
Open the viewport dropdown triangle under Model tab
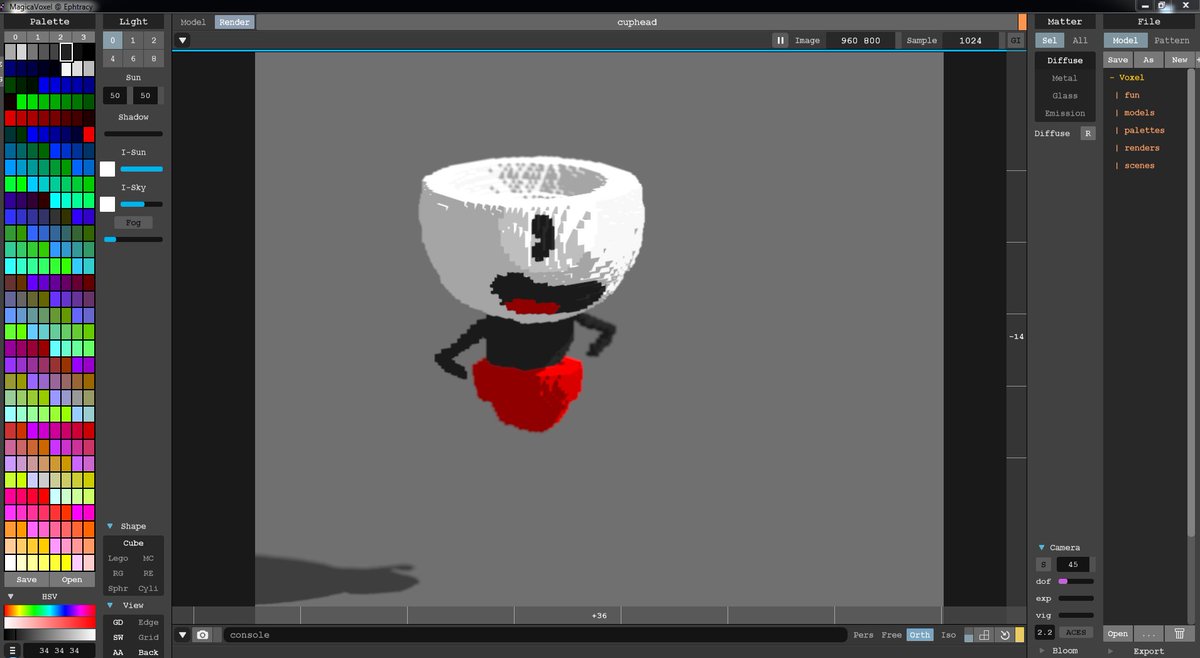coord(182,41)
